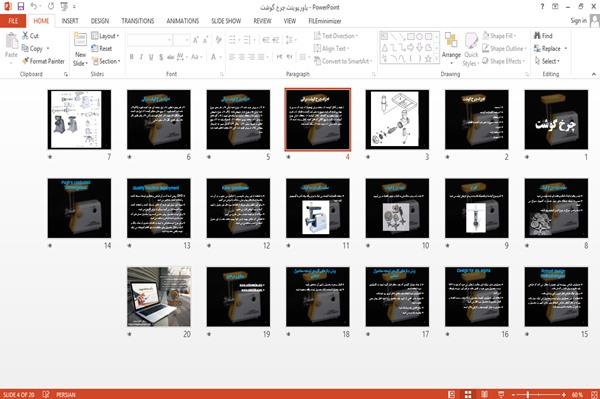Select slide 20 thumbnail with laptop image
600x399 pixels.
(x=159, y=296)
